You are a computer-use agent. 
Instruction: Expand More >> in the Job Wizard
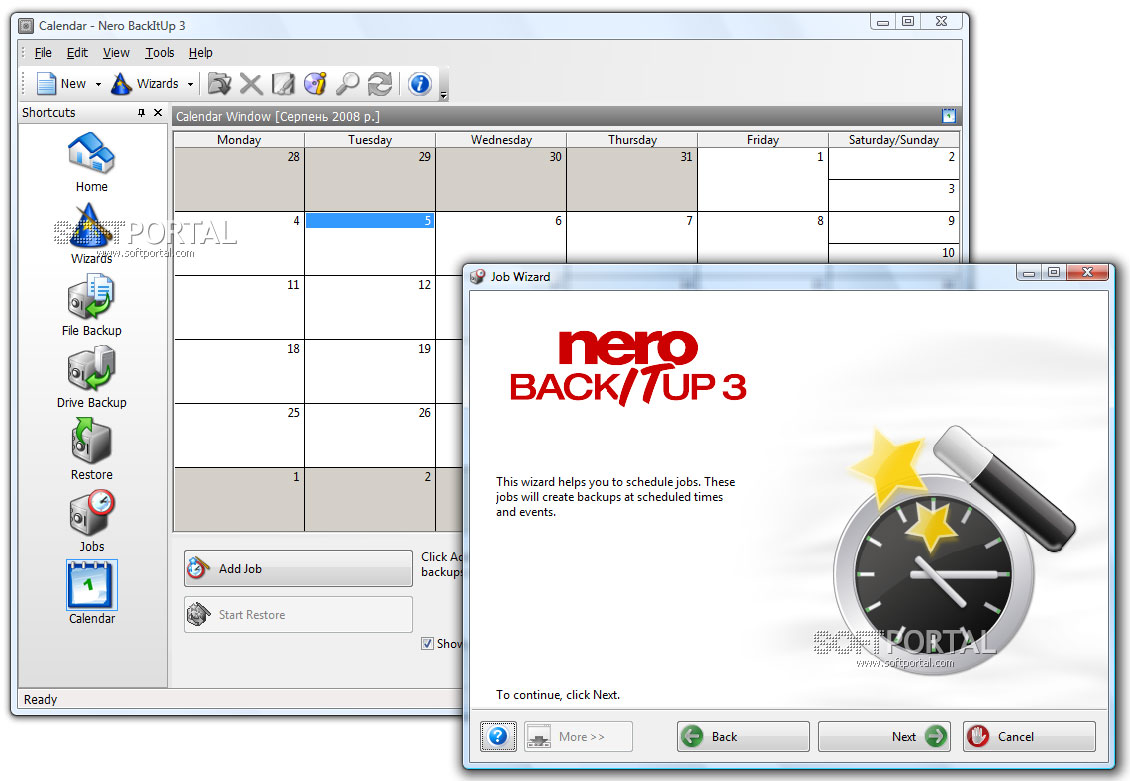pyautogui.click(x=579, y=736)
